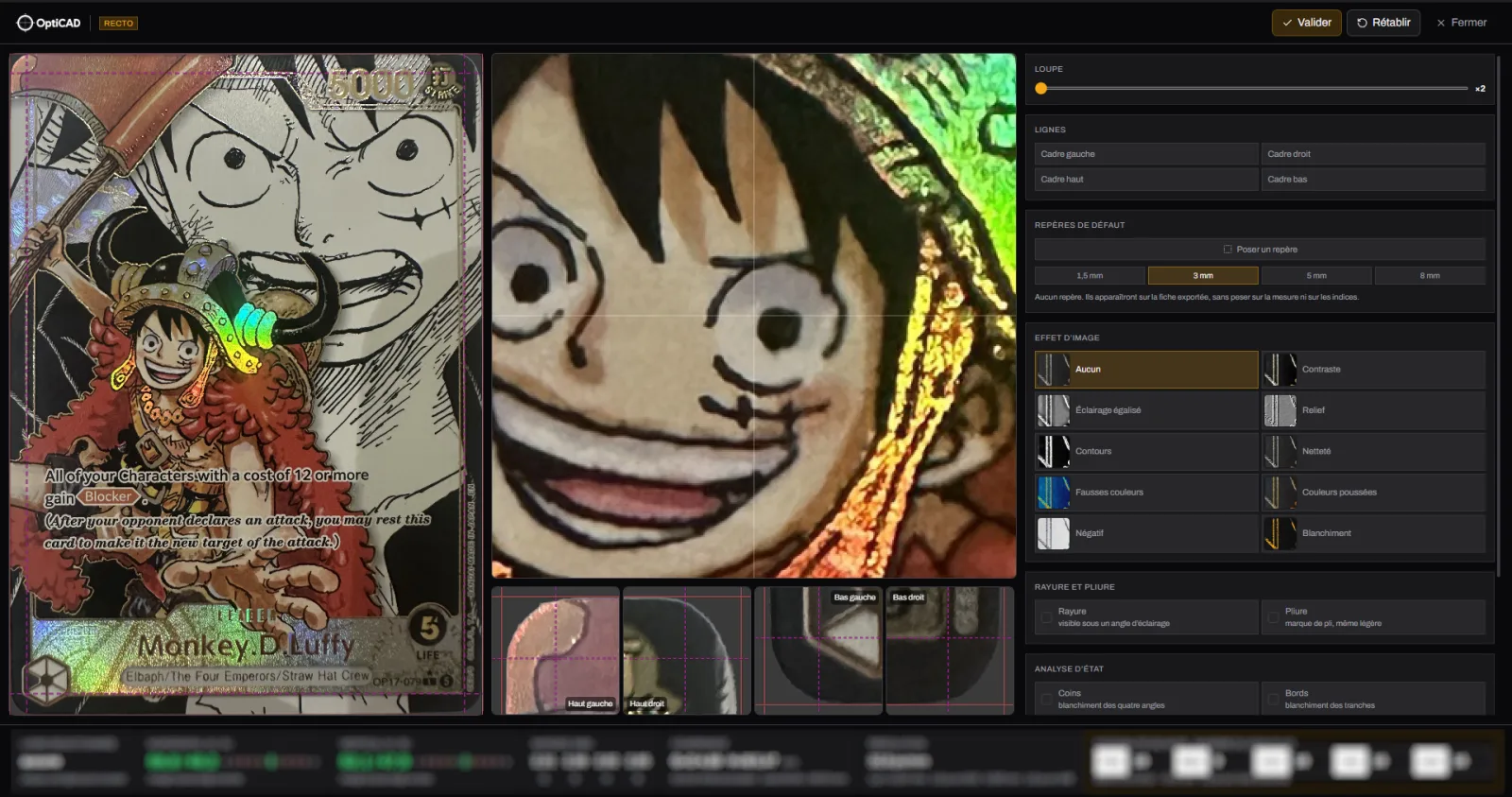Choose the Blanchiment effect icon
The width and height of the screenshot is (1512, 797).
click(x=1280, y=533)
